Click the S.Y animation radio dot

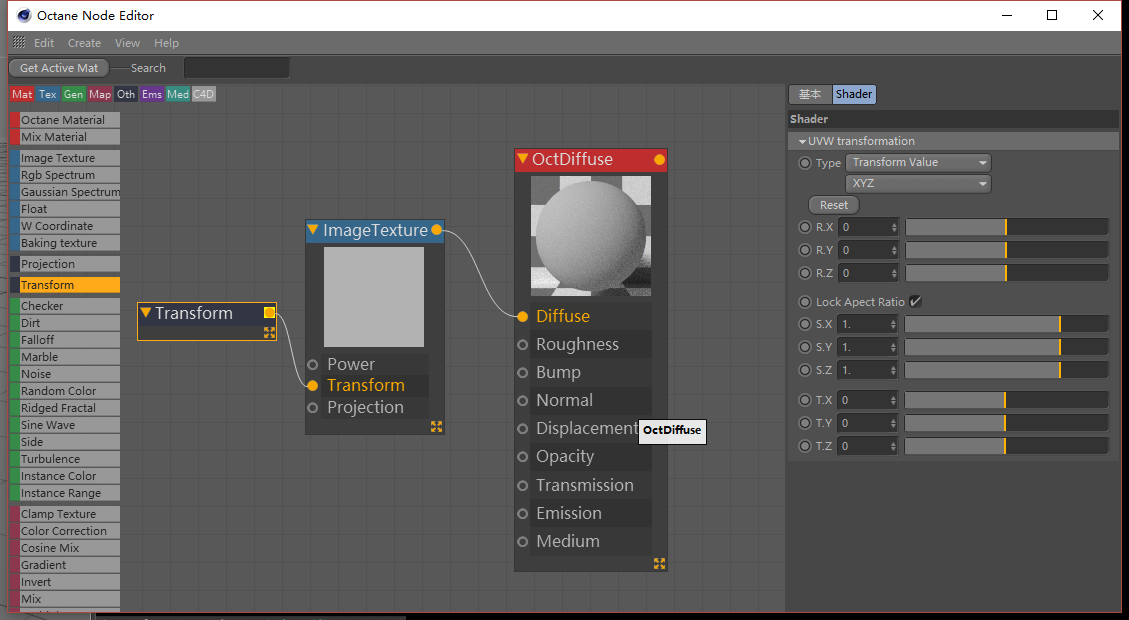(805, 347)
